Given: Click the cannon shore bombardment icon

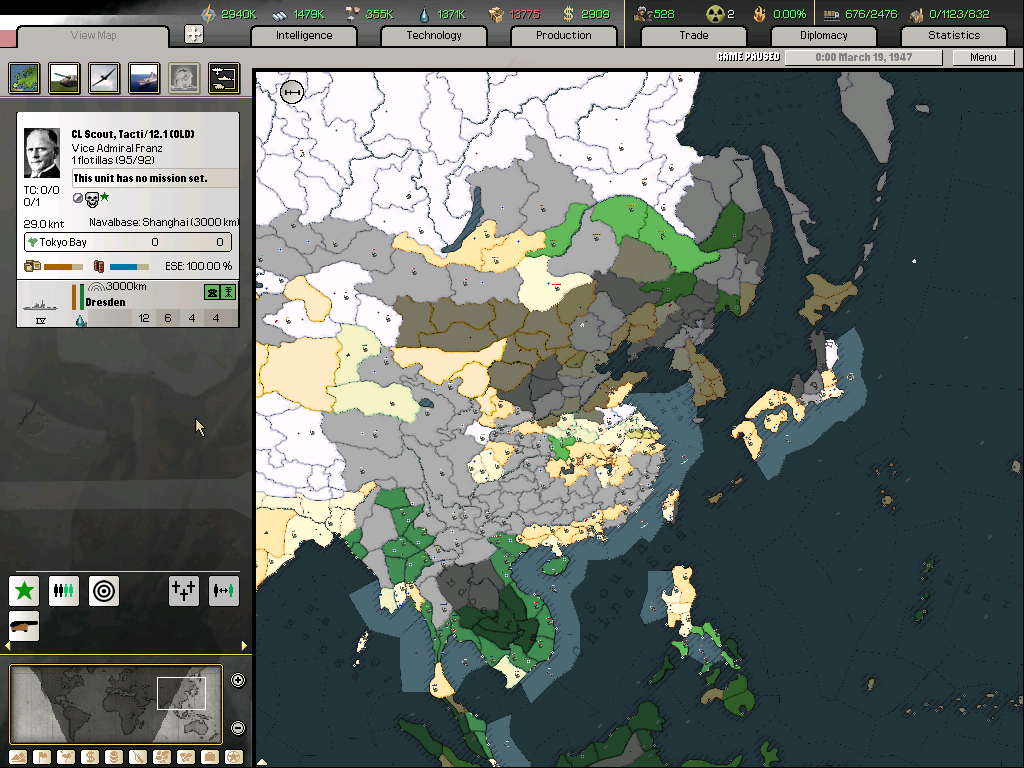Looking at the screenshot, I should [x=24, y=626].
